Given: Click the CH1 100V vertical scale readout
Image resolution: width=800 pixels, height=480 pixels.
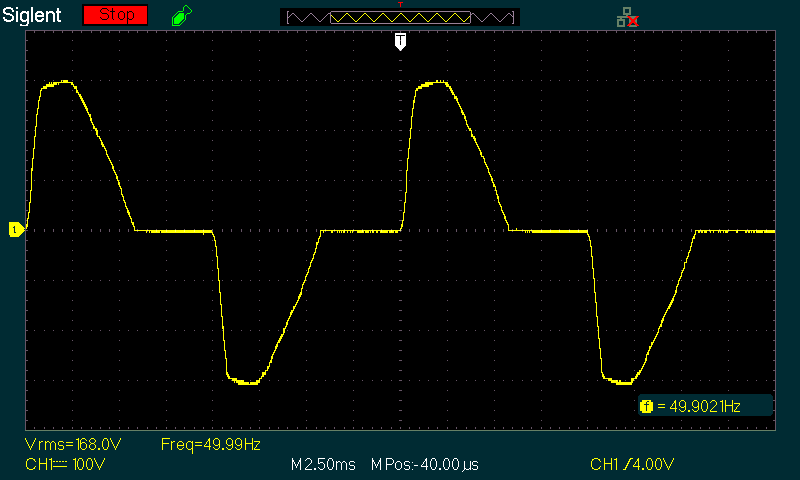Looking at the screenshot, I should tap(65, 465).
